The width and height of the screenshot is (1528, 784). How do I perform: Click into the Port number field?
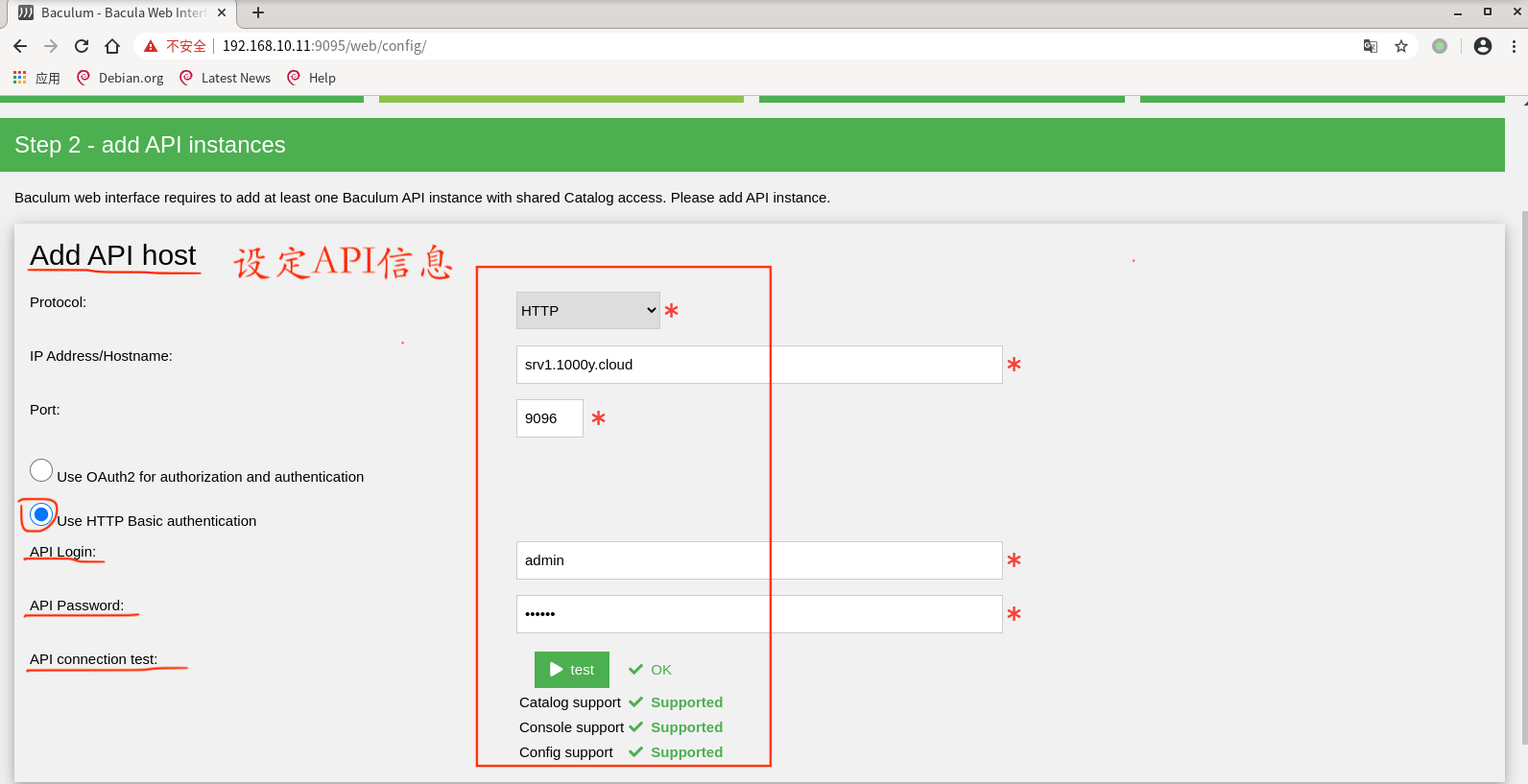(549, 418)
